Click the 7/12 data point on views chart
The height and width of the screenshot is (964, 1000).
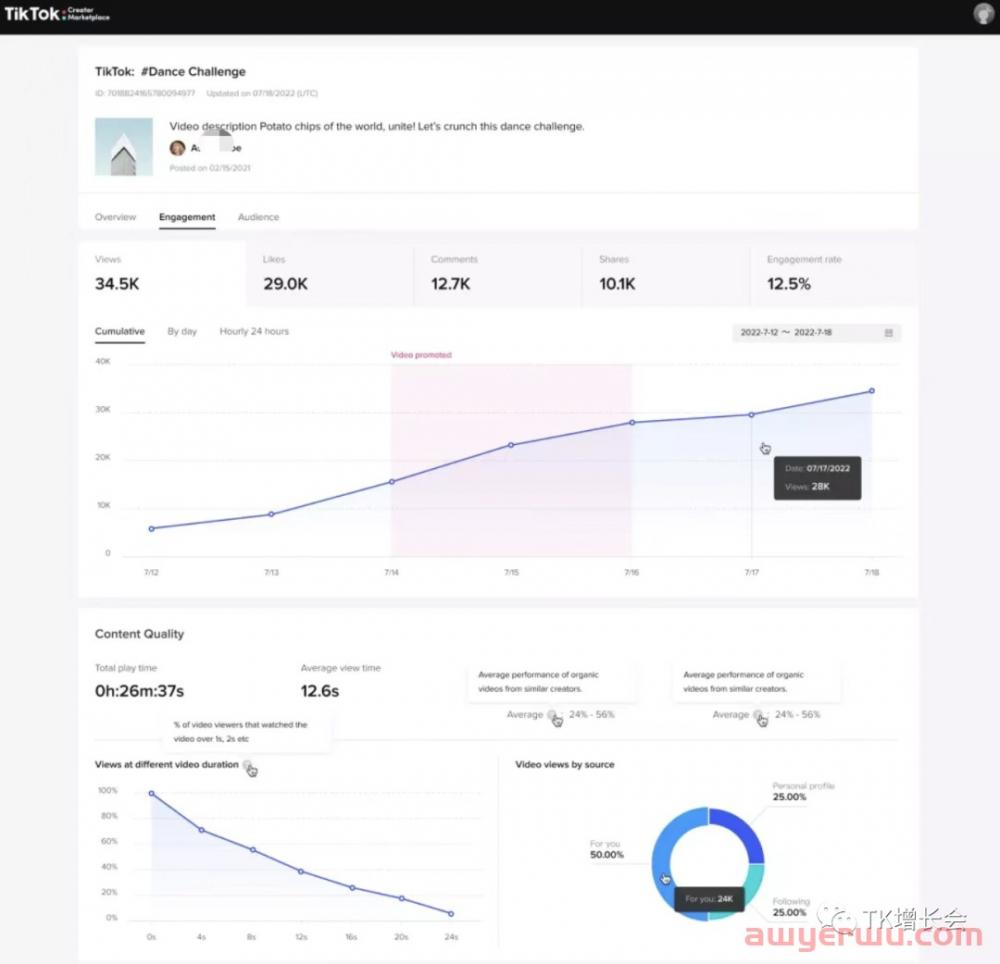151,529
